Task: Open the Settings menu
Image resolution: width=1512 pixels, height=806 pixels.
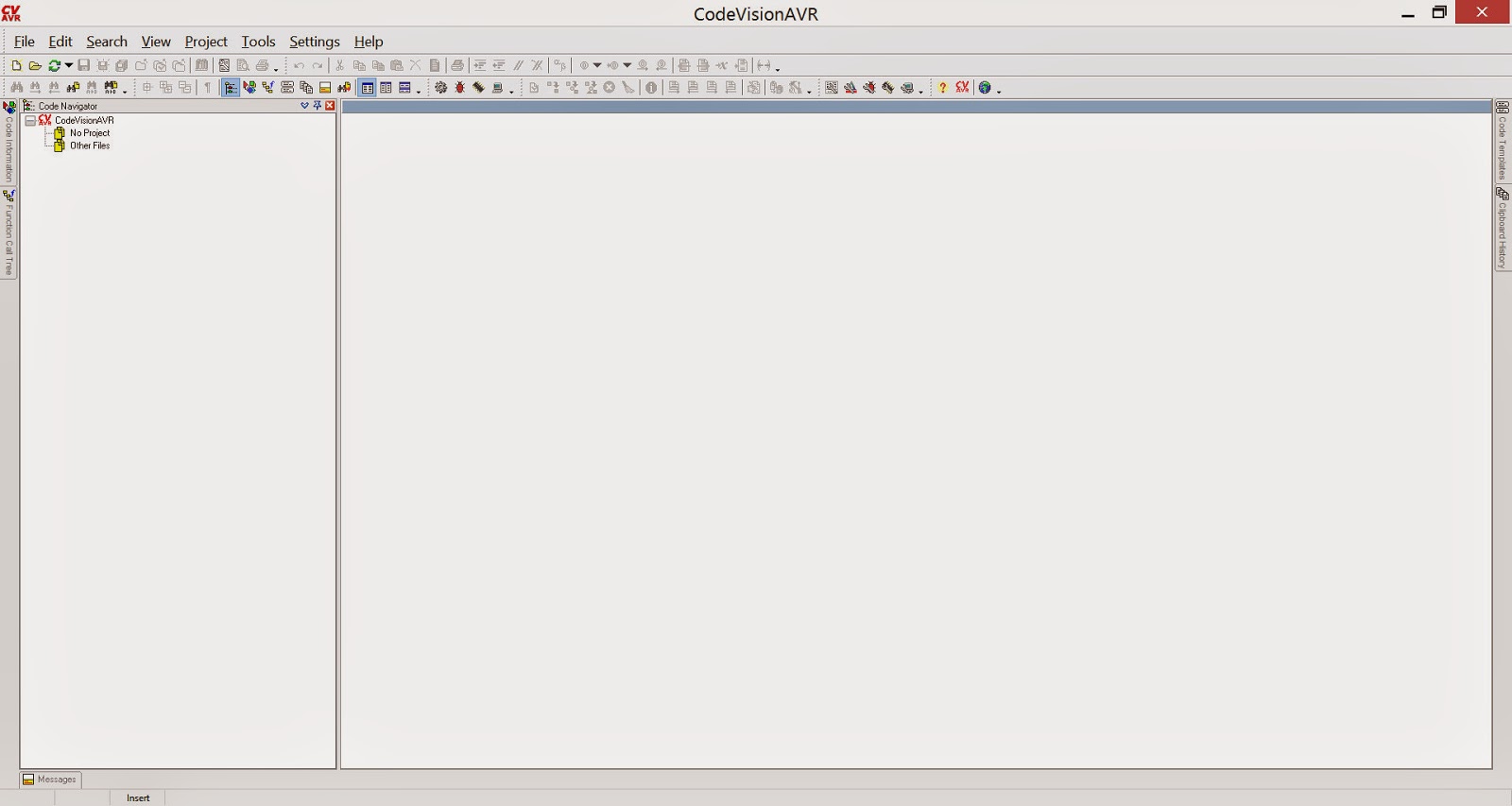Action: pos(315,42)
